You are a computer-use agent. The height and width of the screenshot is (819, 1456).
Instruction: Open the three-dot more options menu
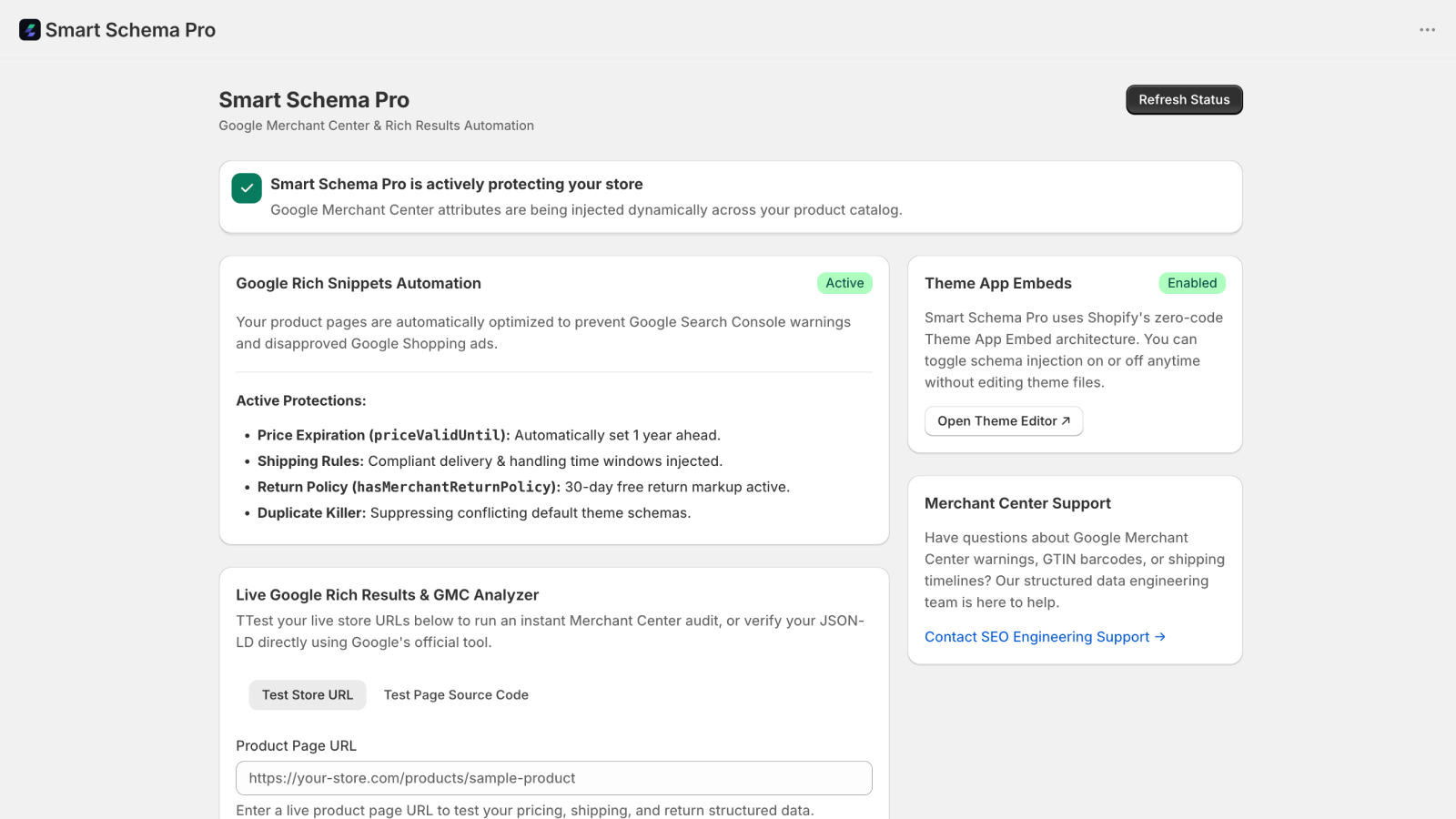[1427, 30]
